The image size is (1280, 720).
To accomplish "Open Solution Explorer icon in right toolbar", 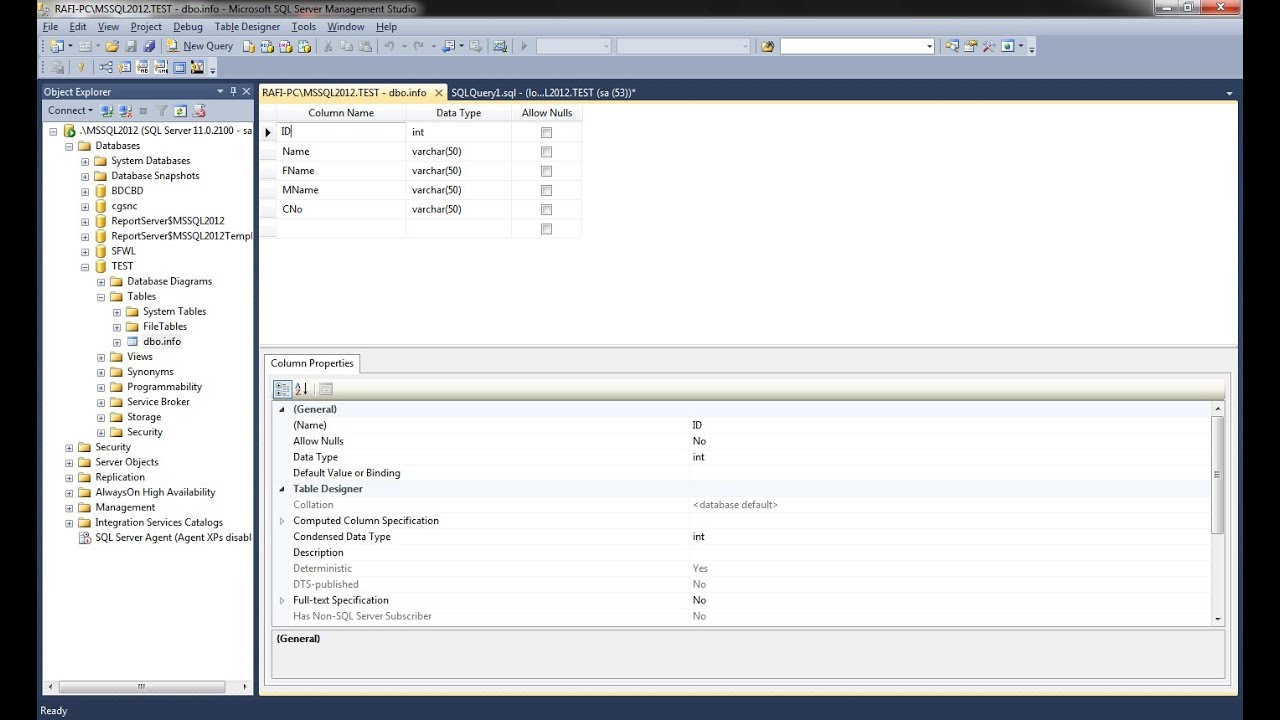I will [x=952, y=46].
